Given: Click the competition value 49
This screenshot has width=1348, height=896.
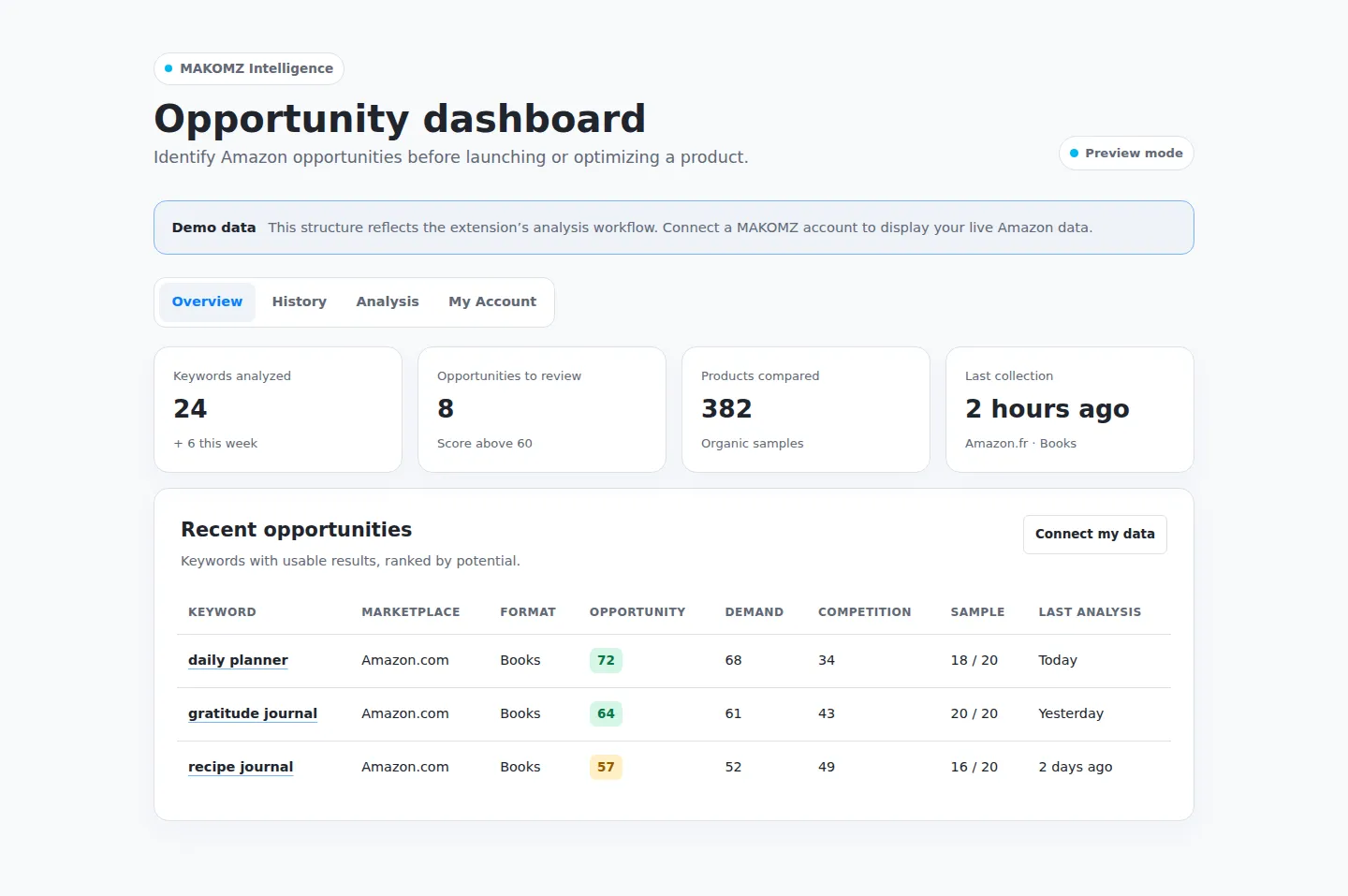Looking at the screenshot, I should pos(827,767).
